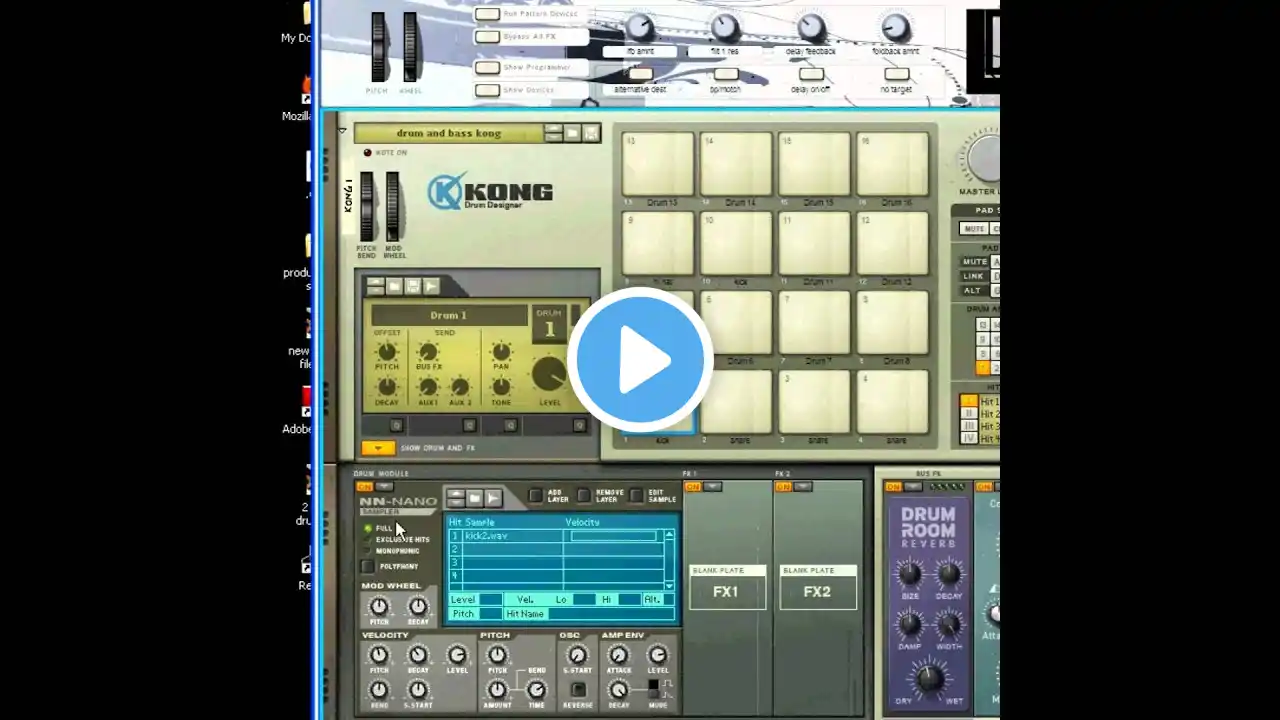
Task: Click the Drum Room Reverb Dry/Wet knob
Action: click(x=929, y=677)
